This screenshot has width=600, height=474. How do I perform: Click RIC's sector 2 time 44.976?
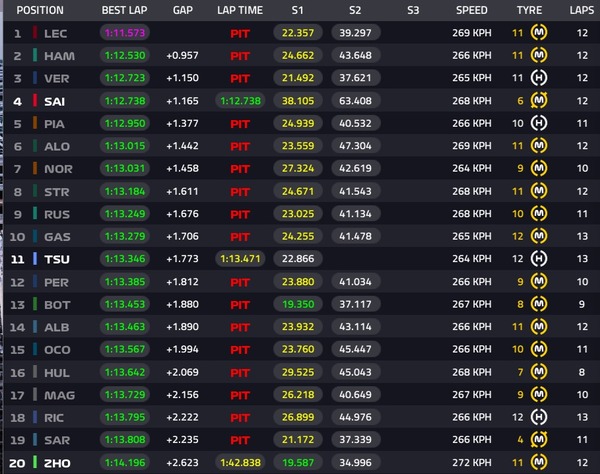[x=355, y=417]
